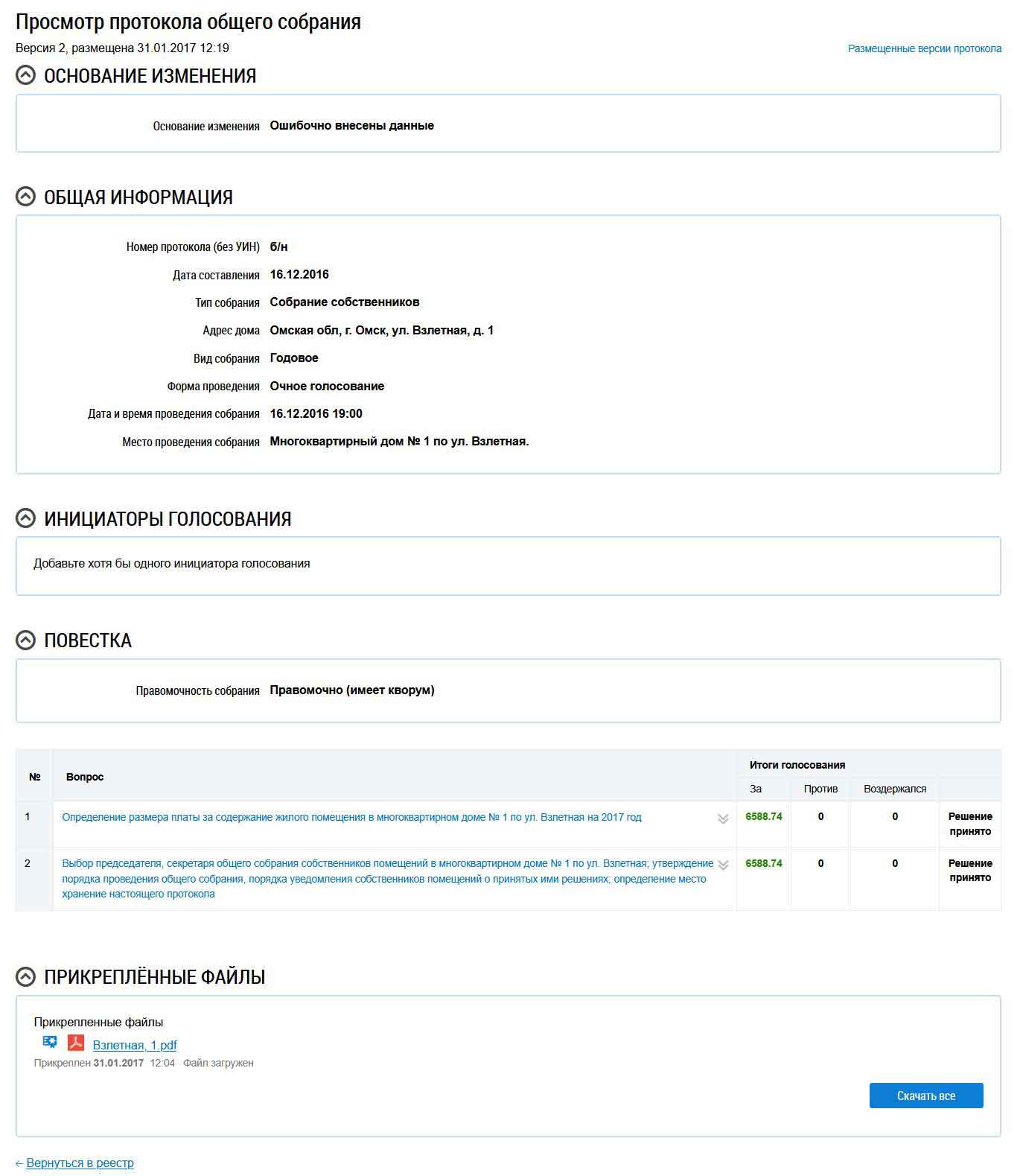This screenshot has width=1020, height=1176.
Task: Open Размещенные версии протокола link
Action: tap(924, 48)
